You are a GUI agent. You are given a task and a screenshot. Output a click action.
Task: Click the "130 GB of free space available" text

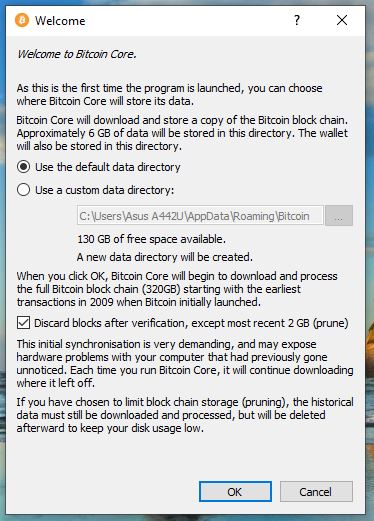(151, 239)
